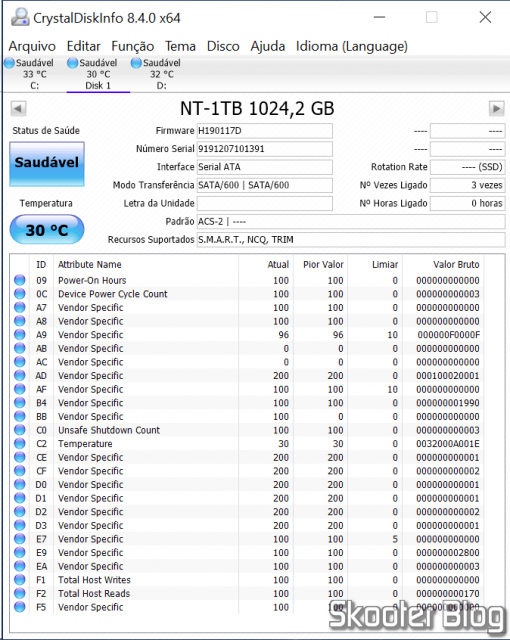Click the Número Serial field

pyautogui.click(x=264, y=149)
